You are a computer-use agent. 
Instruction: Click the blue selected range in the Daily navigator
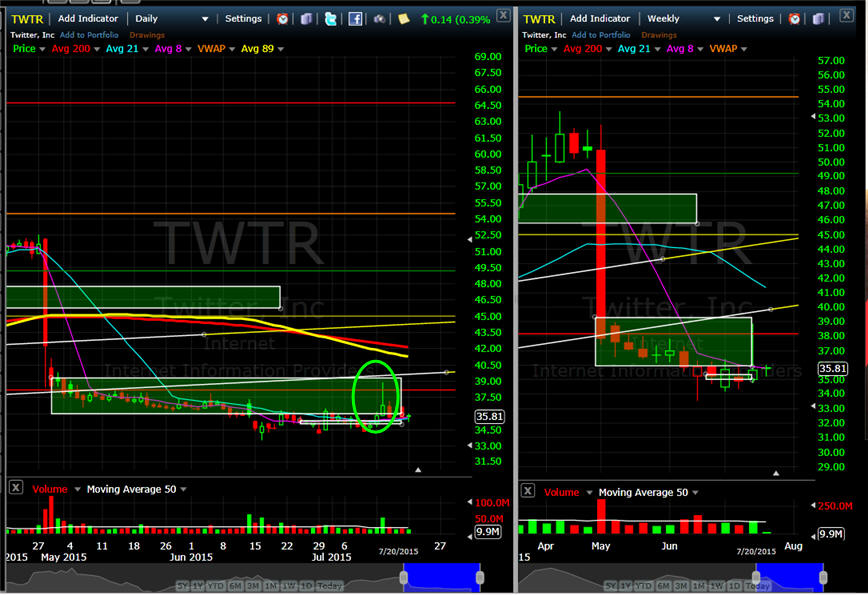point(442,577)
